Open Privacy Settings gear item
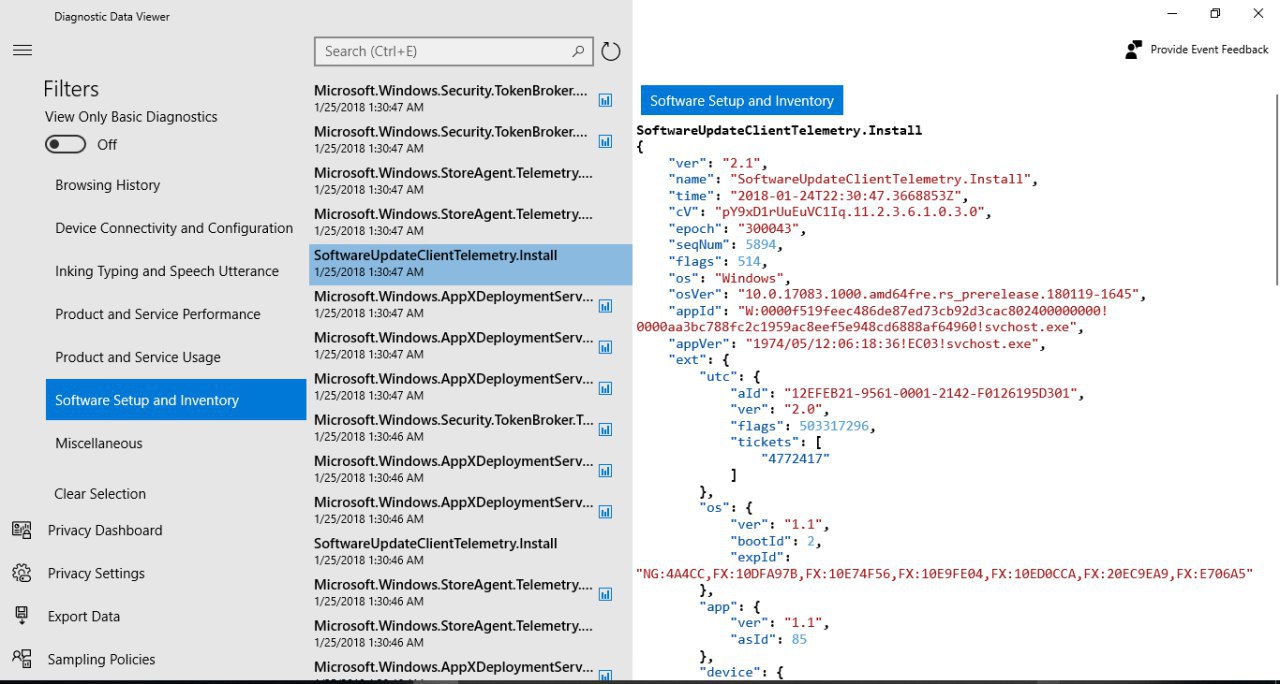This screenshot has height=684, width=1280. (96, 573)
